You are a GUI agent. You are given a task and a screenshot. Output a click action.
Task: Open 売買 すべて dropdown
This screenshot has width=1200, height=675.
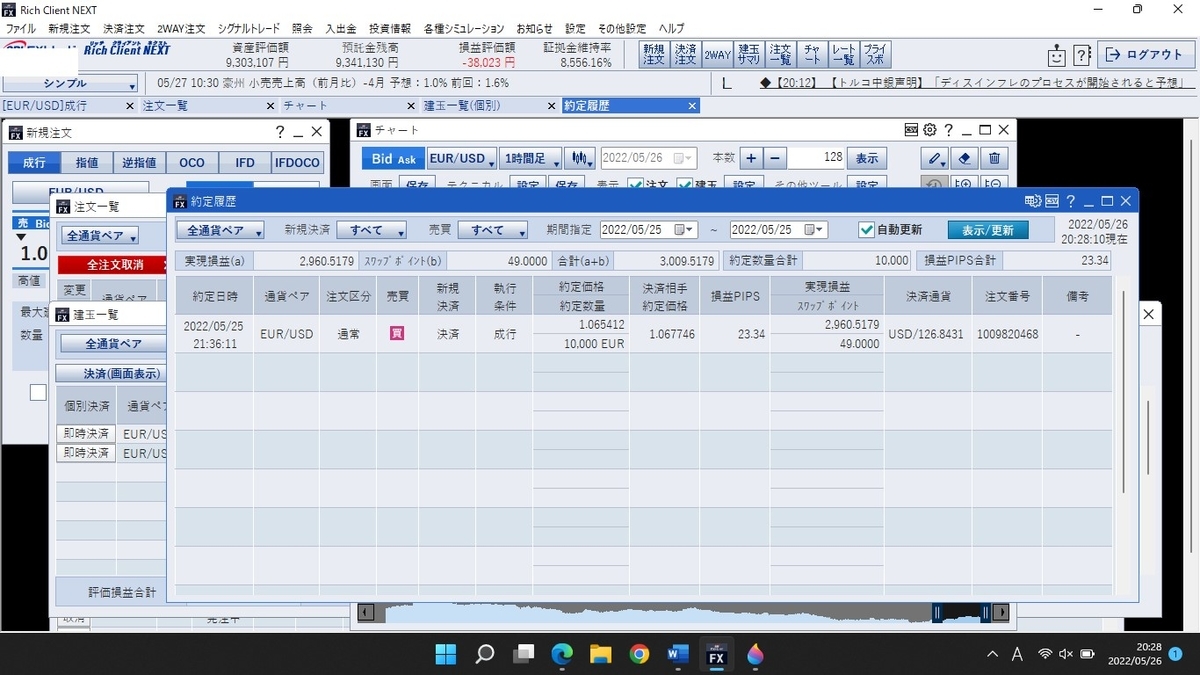tap(493, 230)
